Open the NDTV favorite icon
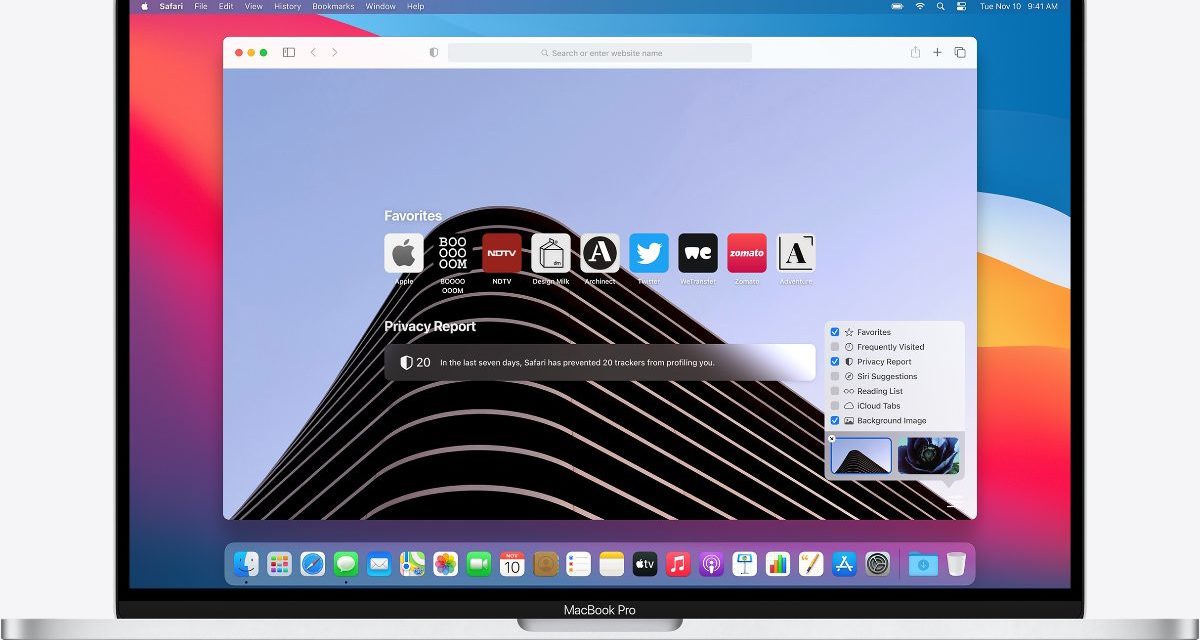The width and height of the screenshot is (1200, 640). tap(502, 253)
